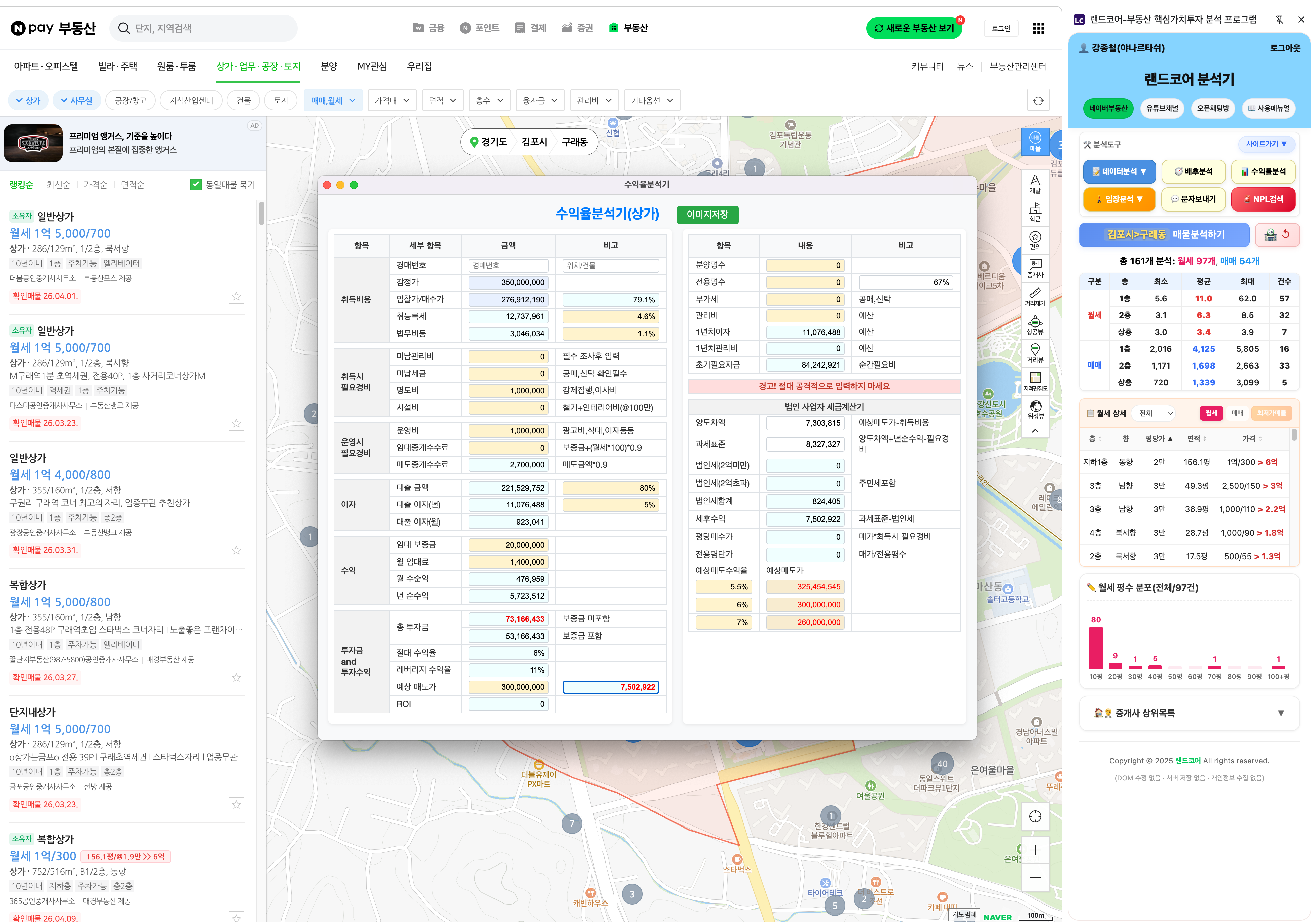
Task: Click the 경매번호 input field
Action: point(508,265)
